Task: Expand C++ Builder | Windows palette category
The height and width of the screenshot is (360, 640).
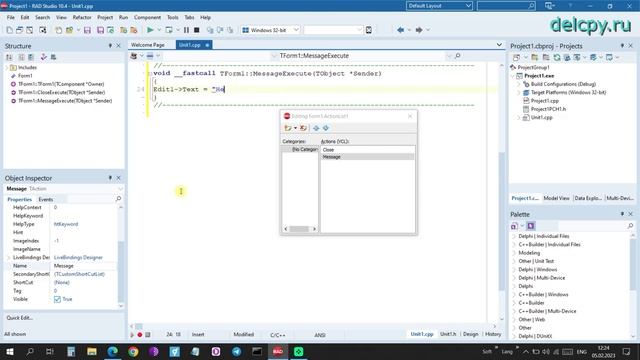Action: 514,295
